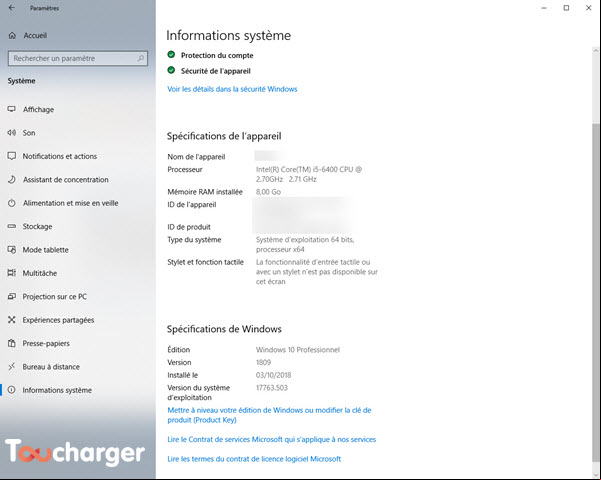Click the Protection du compte label

click(x=217, y=55)
